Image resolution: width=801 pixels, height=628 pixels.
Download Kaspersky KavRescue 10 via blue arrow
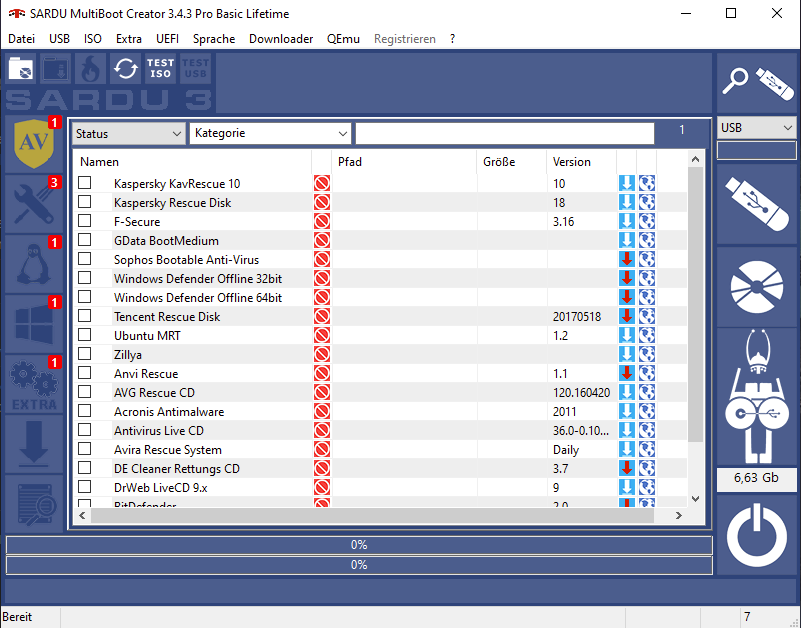point(626,183)
